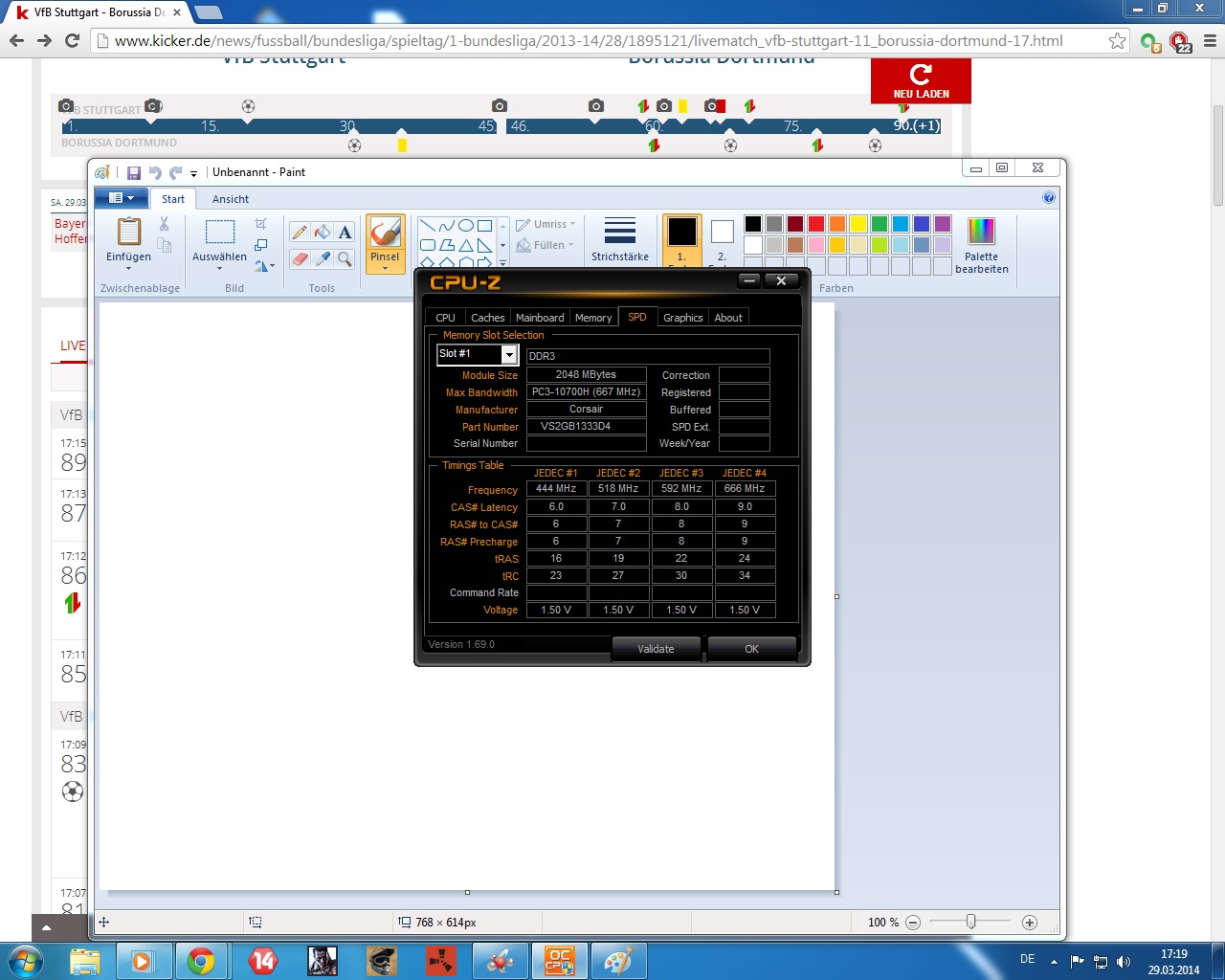
Task: Select the Magnifier tool in Paint
Action: click(x=345, y=259)
